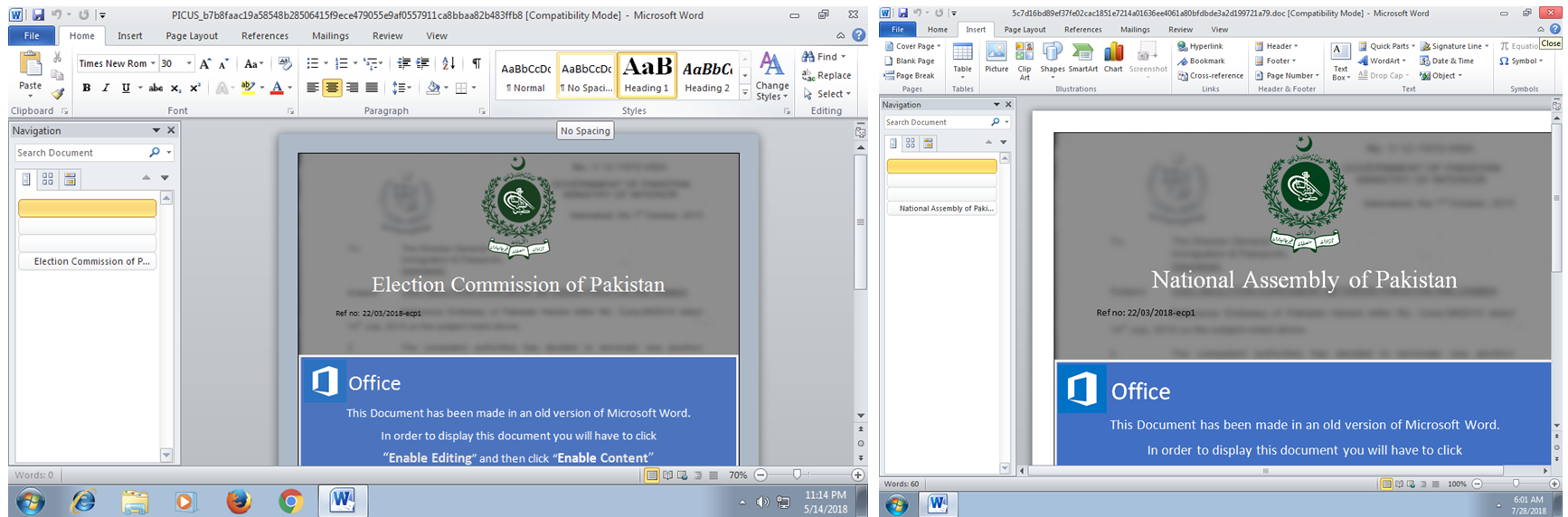Open the References tab in the Election Commission window
This screenshot has height=517, width=1568.
pyautogui.click(x=265, y=36)
